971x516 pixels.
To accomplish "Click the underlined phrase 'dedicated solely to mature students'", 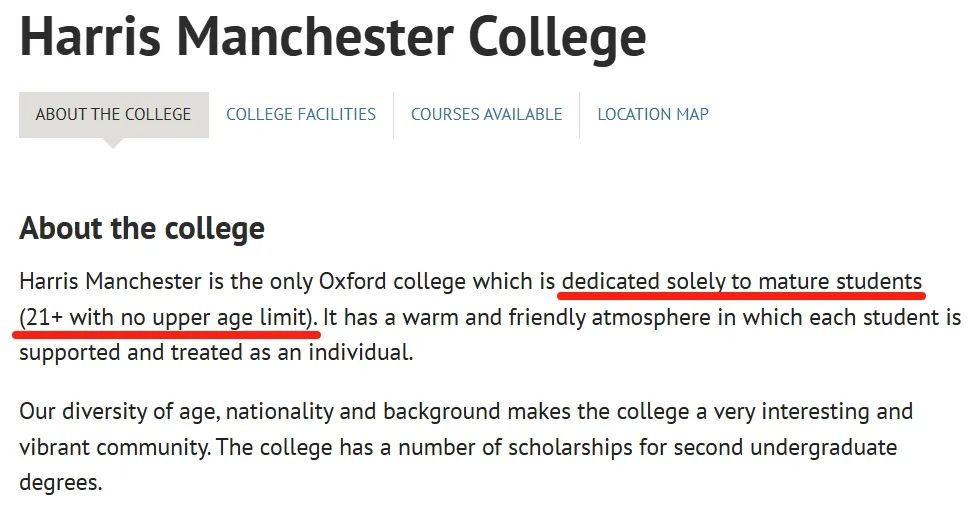I will coord(742,281).
